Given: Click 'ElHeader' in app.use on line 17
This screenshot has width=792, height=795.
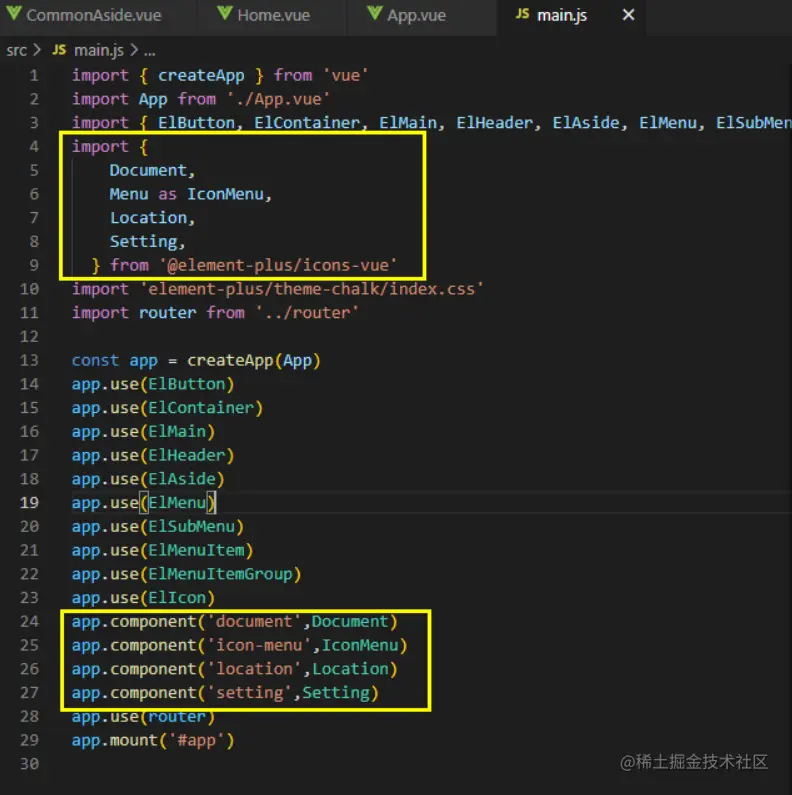Looking at the screenshot, I should (187, 456).
